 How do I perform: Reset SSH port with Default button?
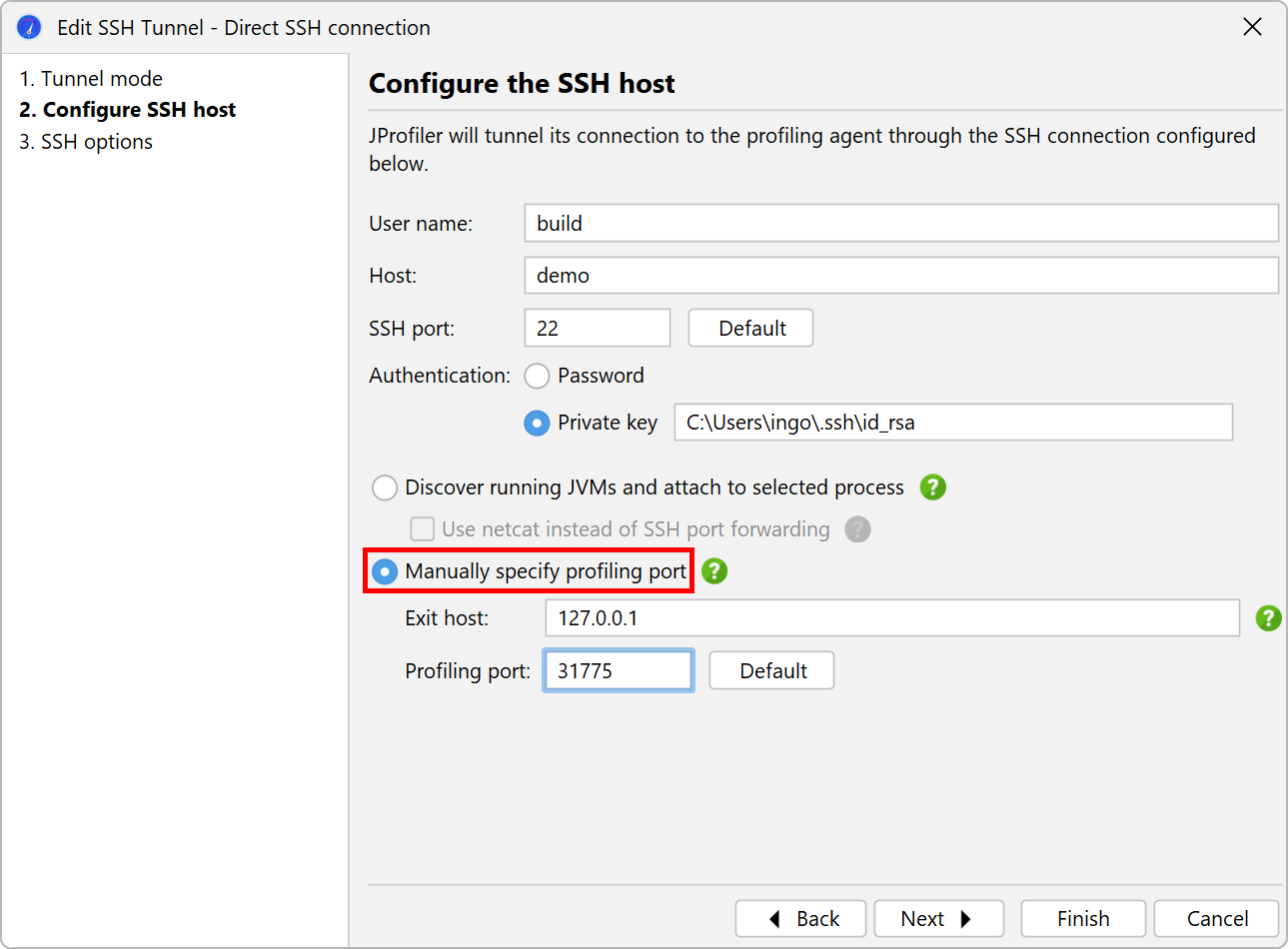750,329
